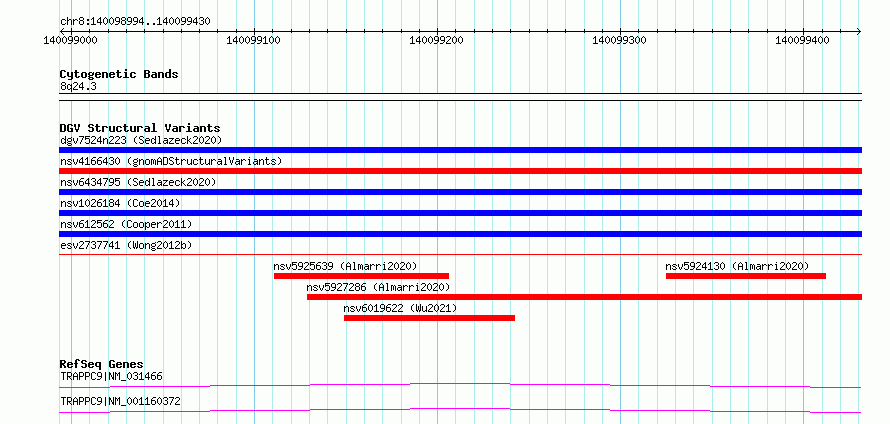Select the red nsv5924130 Almarri2020 bar

[746, 276]
